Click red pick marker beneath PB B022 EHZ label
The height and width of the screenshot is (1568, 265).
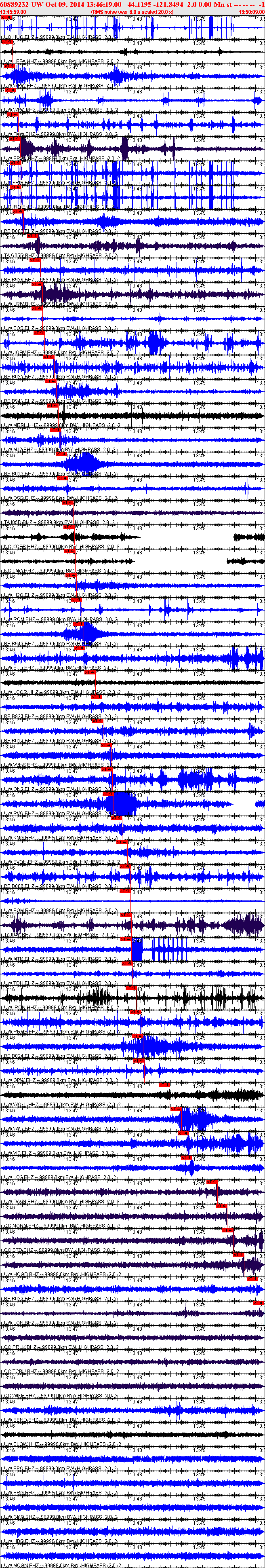tap(258, 1303)
